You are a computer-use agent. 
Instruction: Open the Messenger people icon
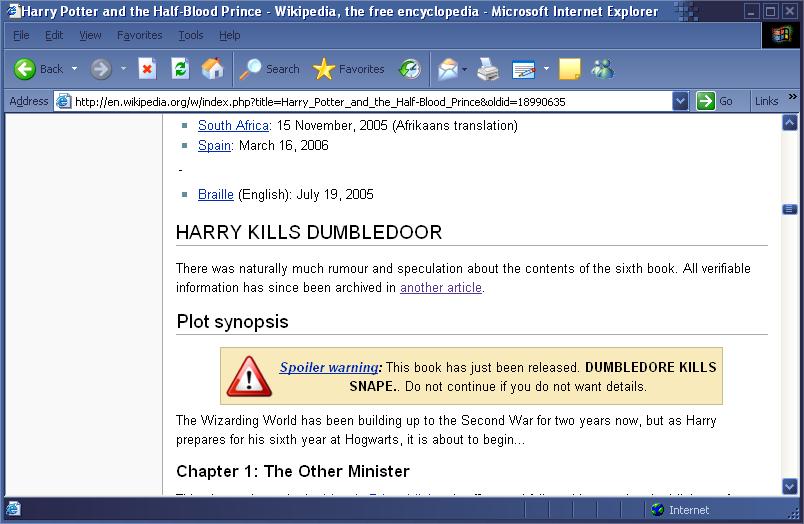click(602, 69)
